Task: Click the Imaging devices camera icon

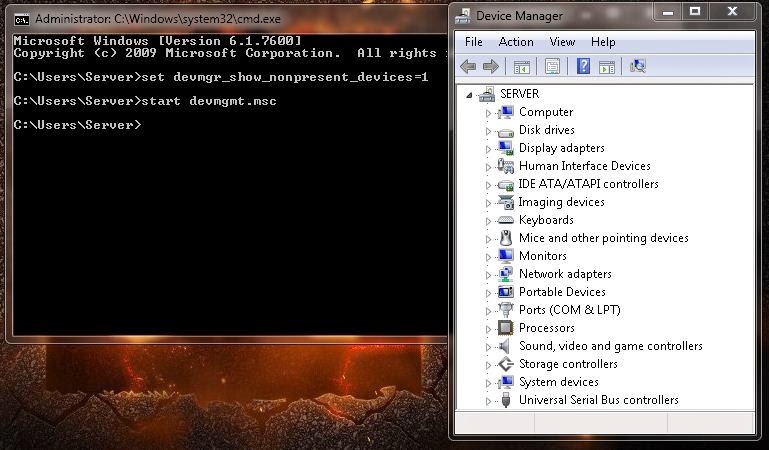Action: 506,202
